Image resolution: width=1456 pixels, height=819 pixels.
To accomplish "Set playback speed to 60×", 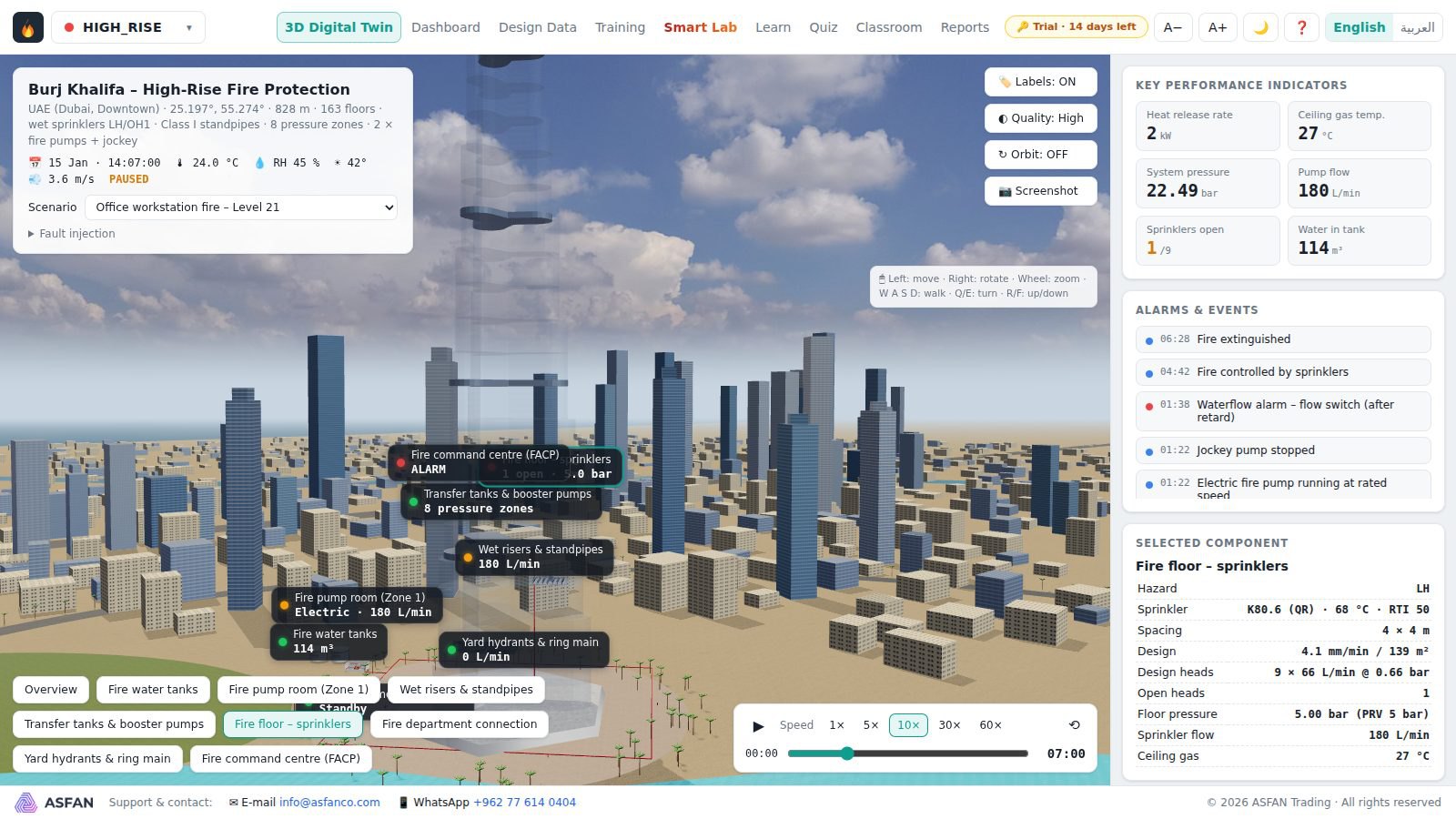I will coord(990,725).
